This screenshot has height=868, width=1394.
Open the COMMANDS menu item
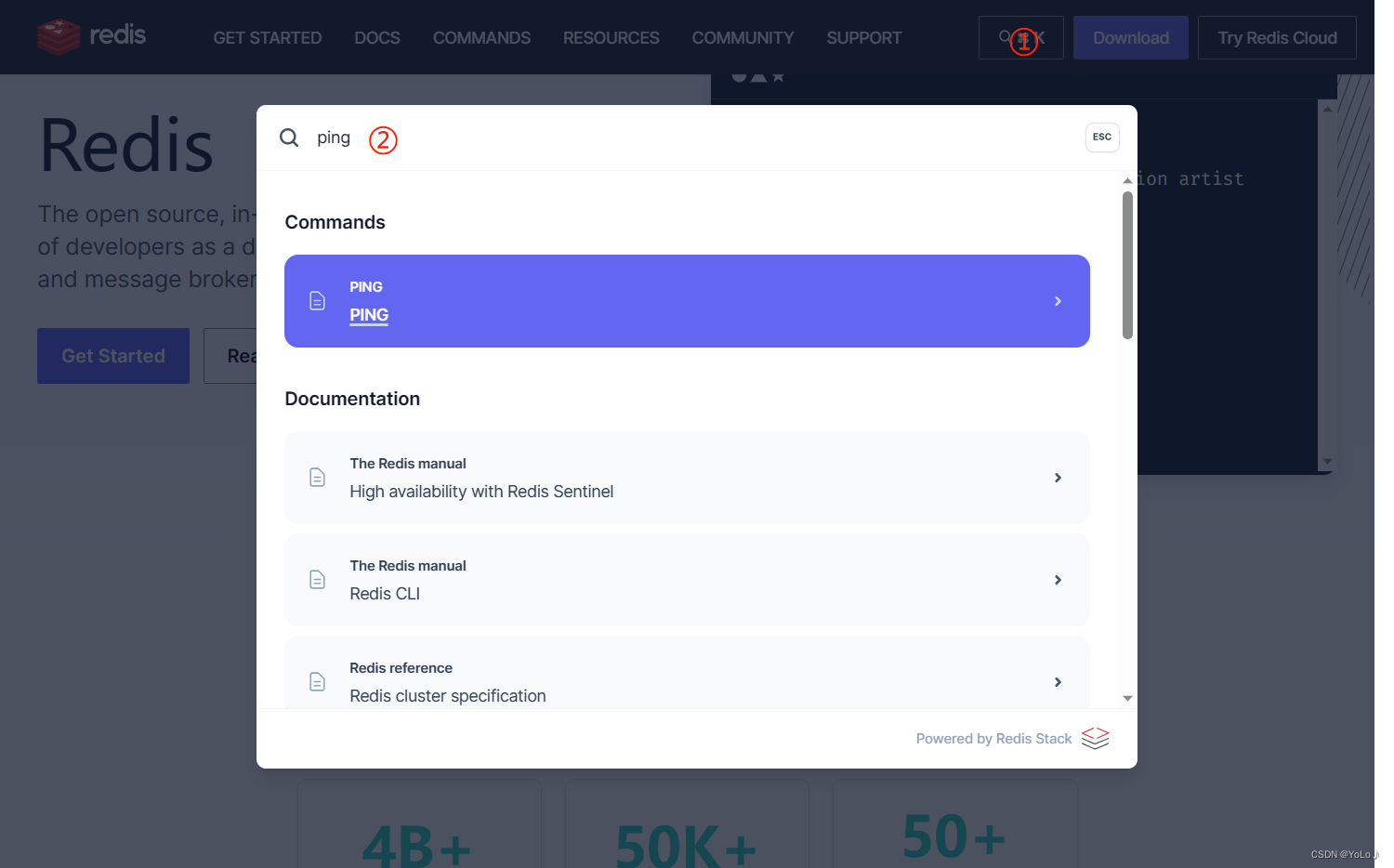click(481, 38)
